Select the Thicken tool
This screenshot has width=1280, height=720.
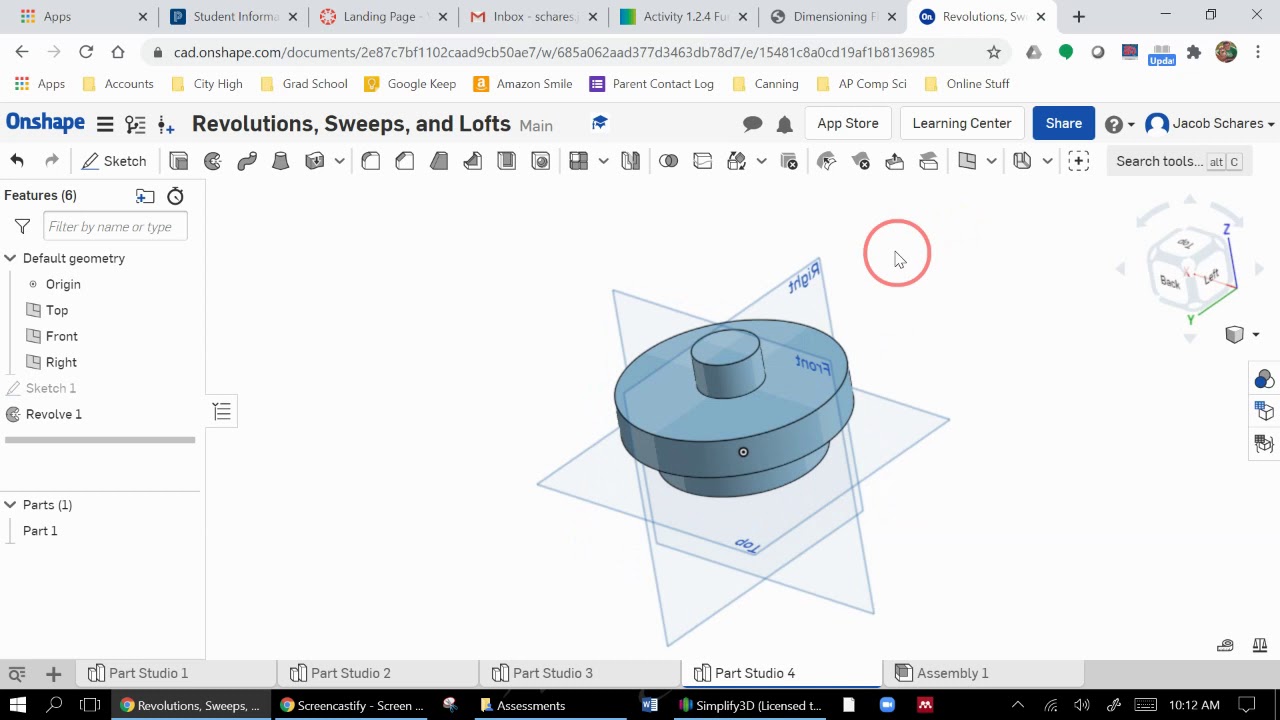click(x=315, y=161)
